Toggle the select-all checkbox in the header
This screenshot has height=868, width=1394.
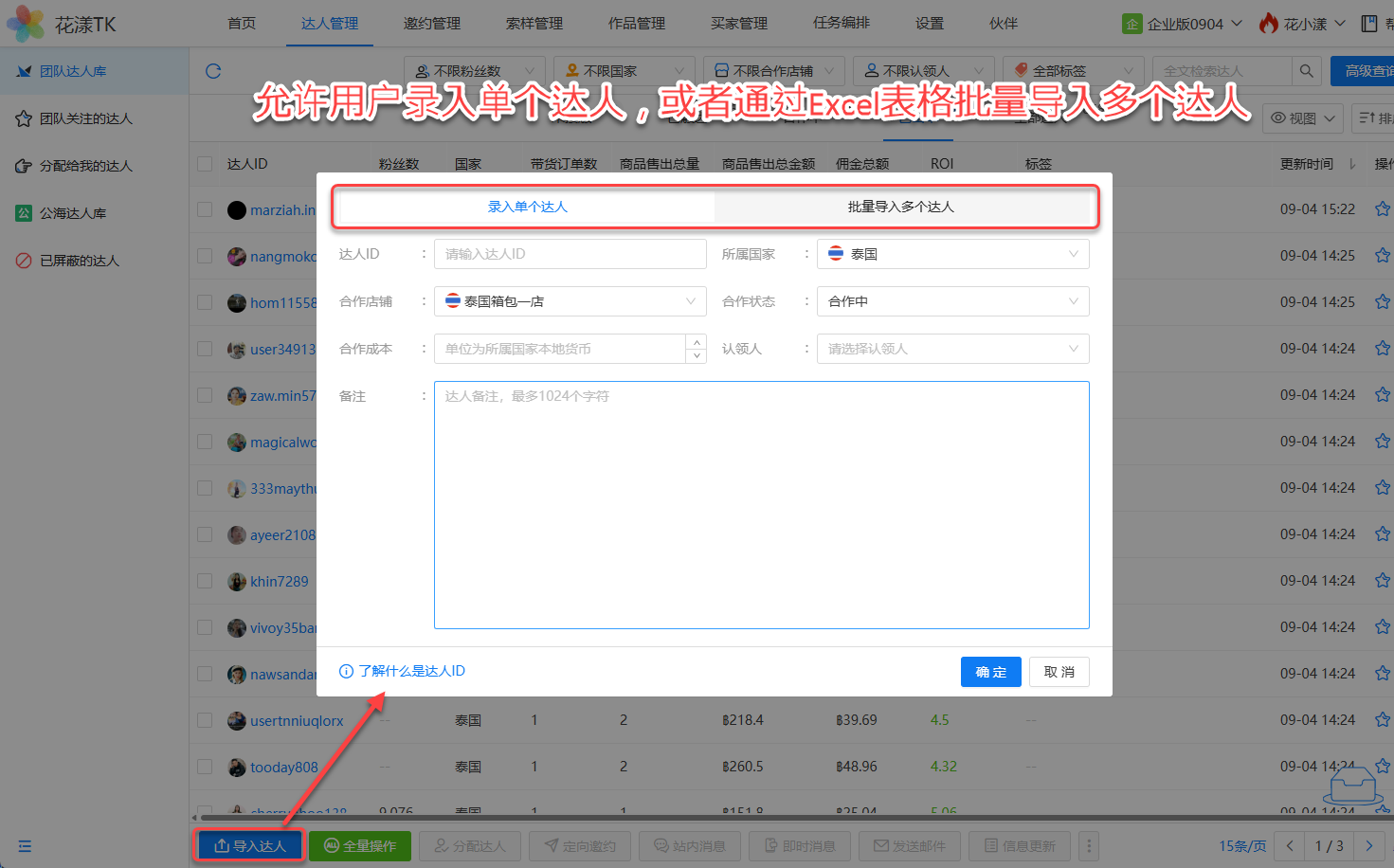point(205,164)
